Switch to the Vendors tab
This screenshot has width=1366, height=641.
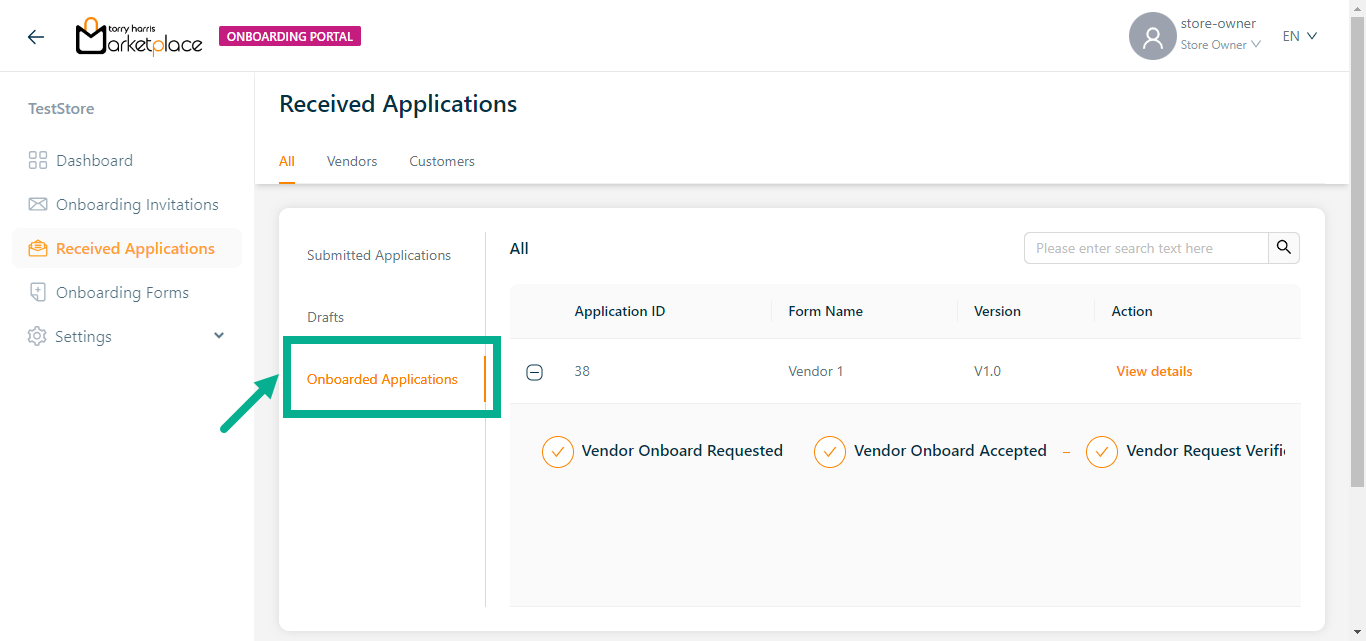[x=352, y=161]
